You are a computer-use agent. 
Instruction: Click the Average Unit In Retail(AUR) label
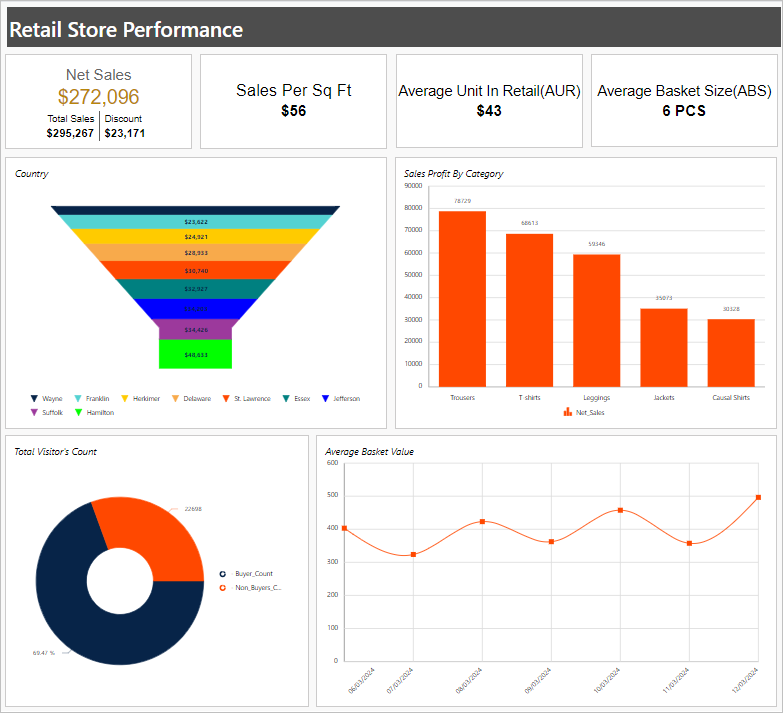pyautogui.click(x=489, y=91)
